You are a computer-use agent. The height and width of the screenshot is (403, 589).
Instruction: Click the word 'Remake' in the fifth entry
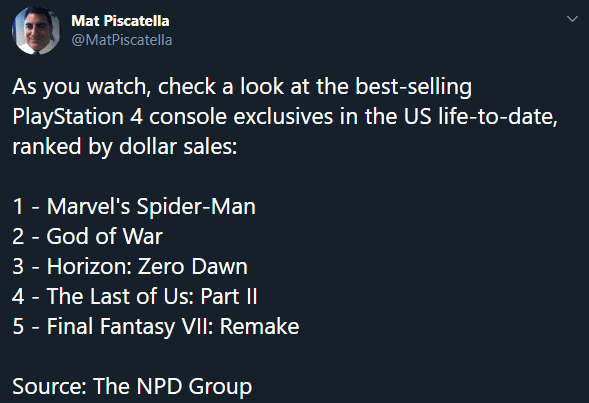(260, 326)
